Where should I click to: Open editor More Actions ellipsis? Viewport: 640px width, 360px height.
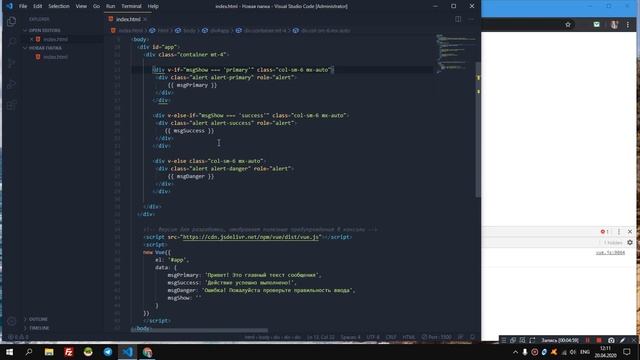point(471,19)
